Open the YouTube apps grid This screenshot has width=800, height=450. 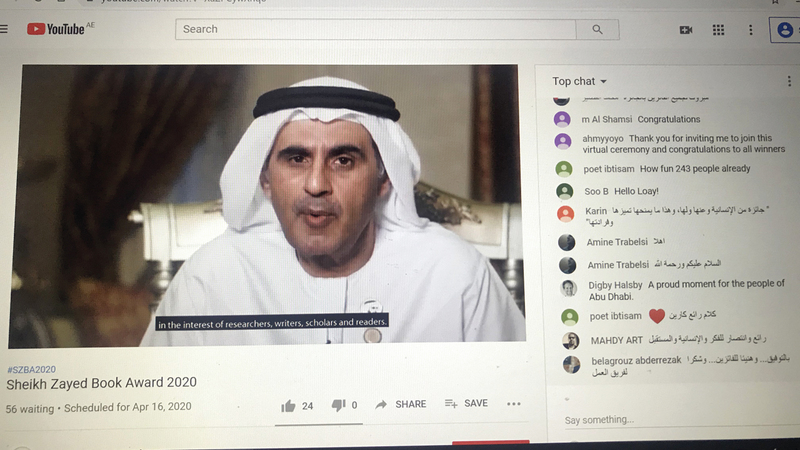pos(718,30)
